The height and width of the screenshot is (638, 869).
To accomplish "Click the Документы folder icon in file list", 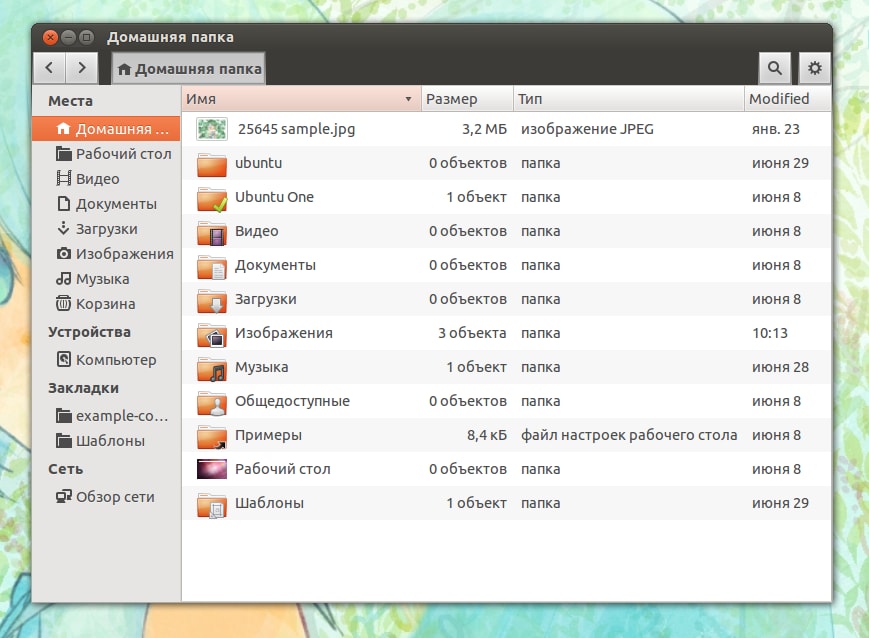I will coord(212,267).
